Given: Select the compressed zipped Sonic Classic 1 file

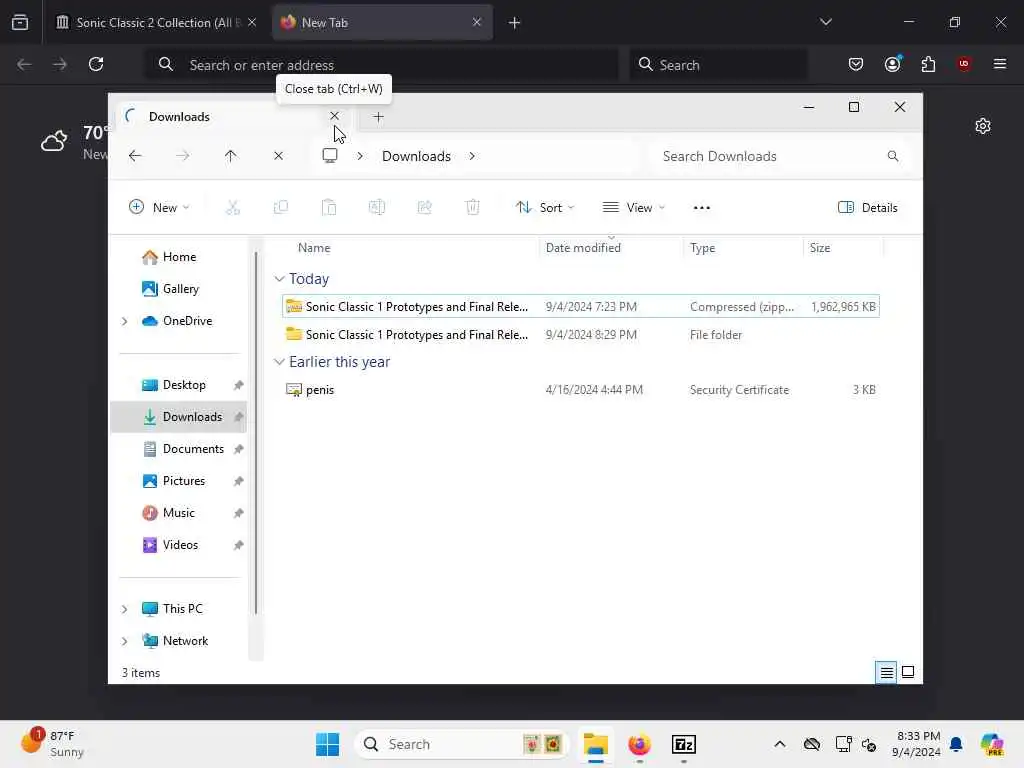Looking at the screenshot, I should [x=581, y=307].
